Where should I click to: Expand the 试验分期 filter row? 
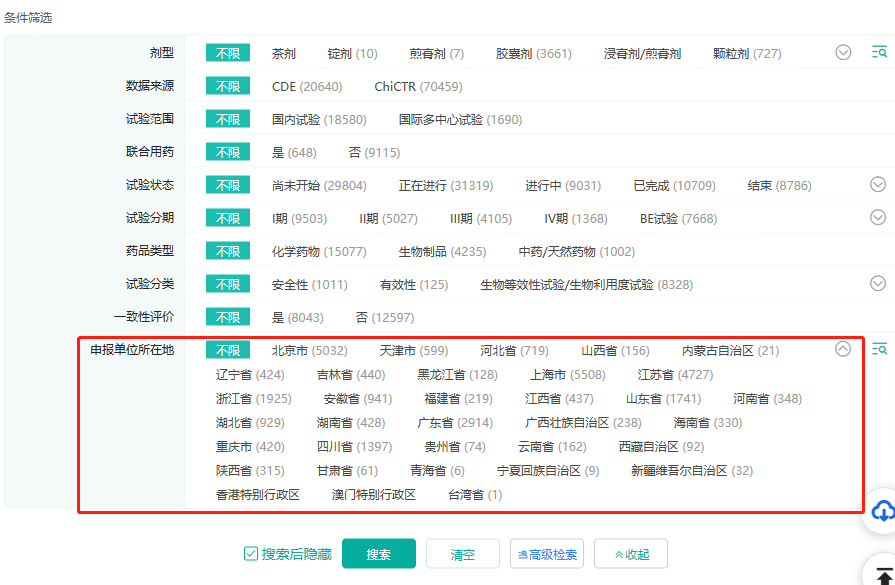pos(878,217)
